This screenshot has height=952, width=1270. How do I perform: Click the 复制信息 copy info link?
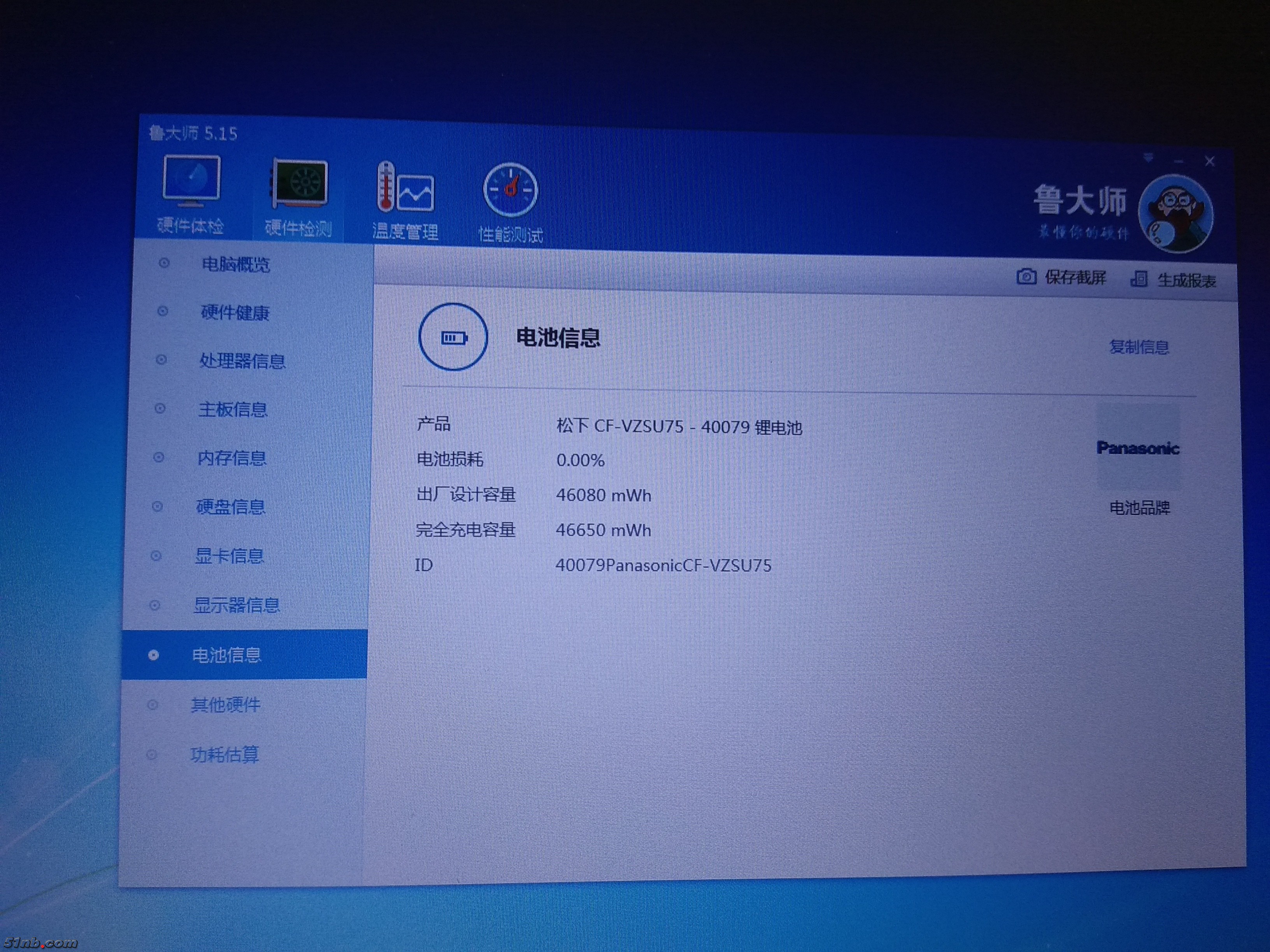pyautogui.click(x=1138, y=347)
